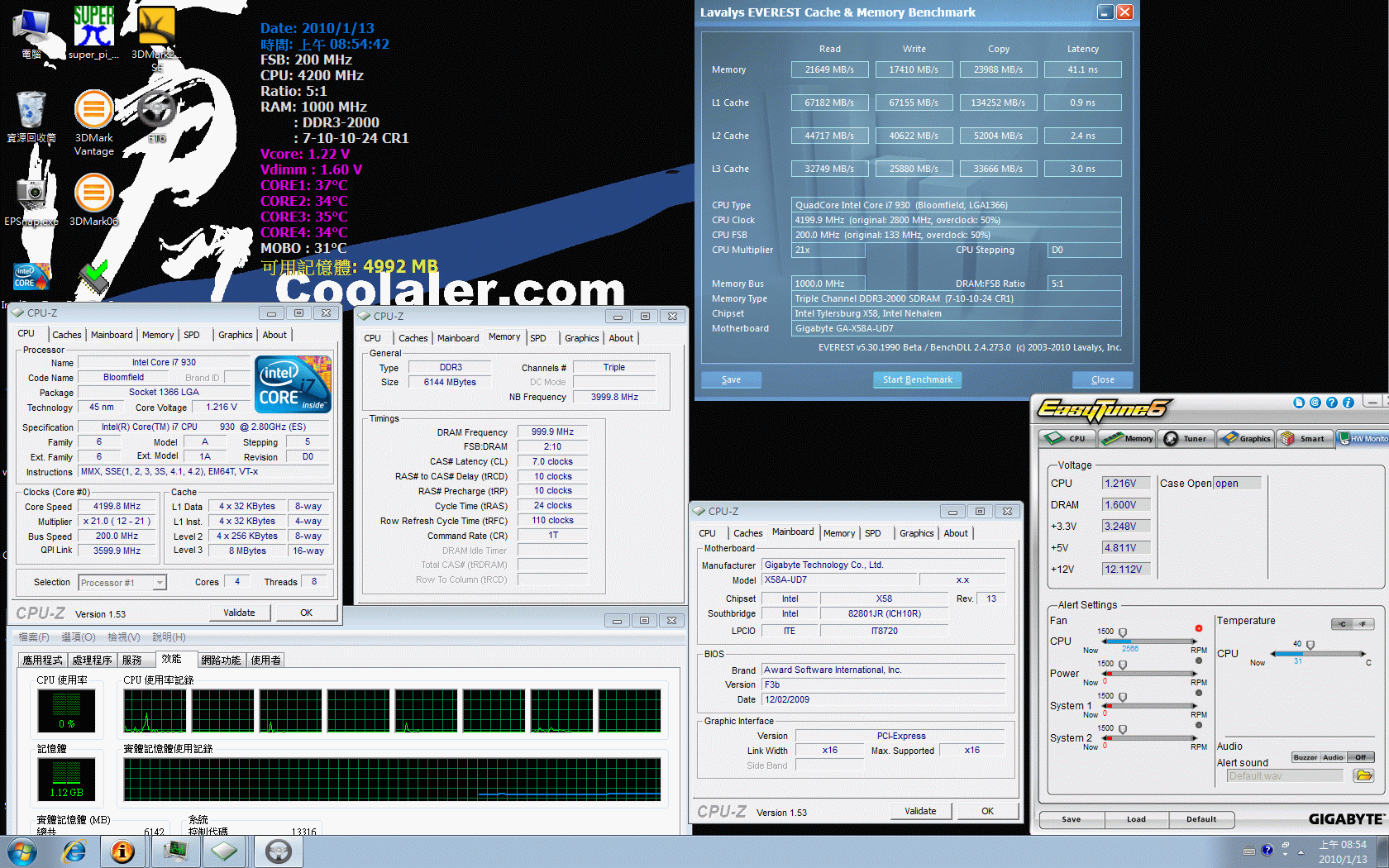Open 檔案(F) menu in Task Manager
The image size is (1389, 868).
pyautogui.click(x=34, y=637)
